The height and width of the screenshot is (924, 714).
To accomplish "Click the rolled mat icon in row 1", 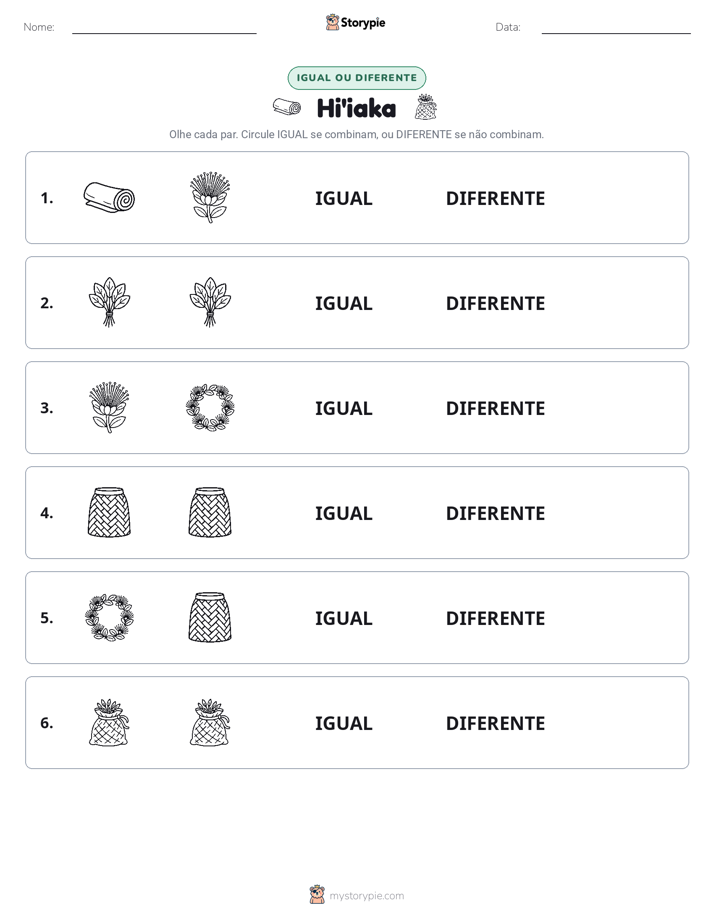I will pos(109,197).
